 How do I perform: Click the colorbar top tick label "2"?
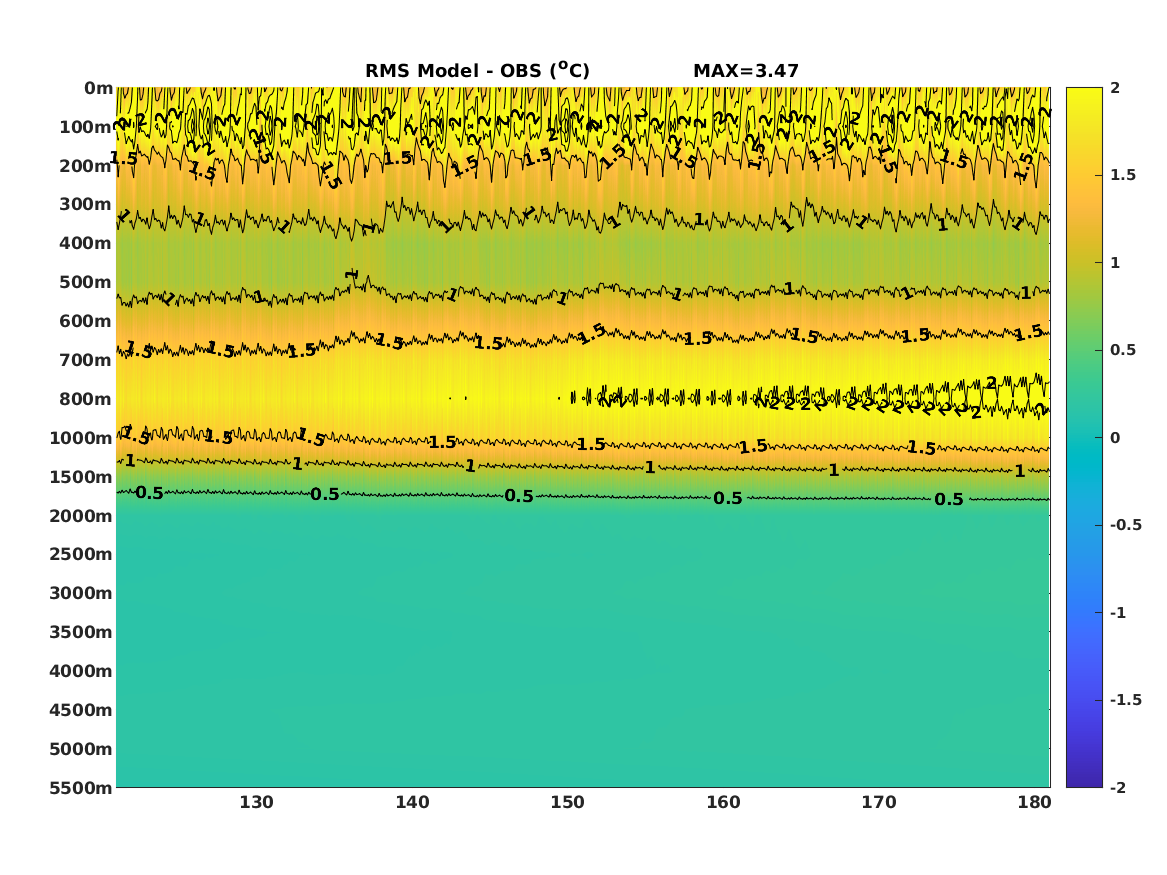point(1114,88)
